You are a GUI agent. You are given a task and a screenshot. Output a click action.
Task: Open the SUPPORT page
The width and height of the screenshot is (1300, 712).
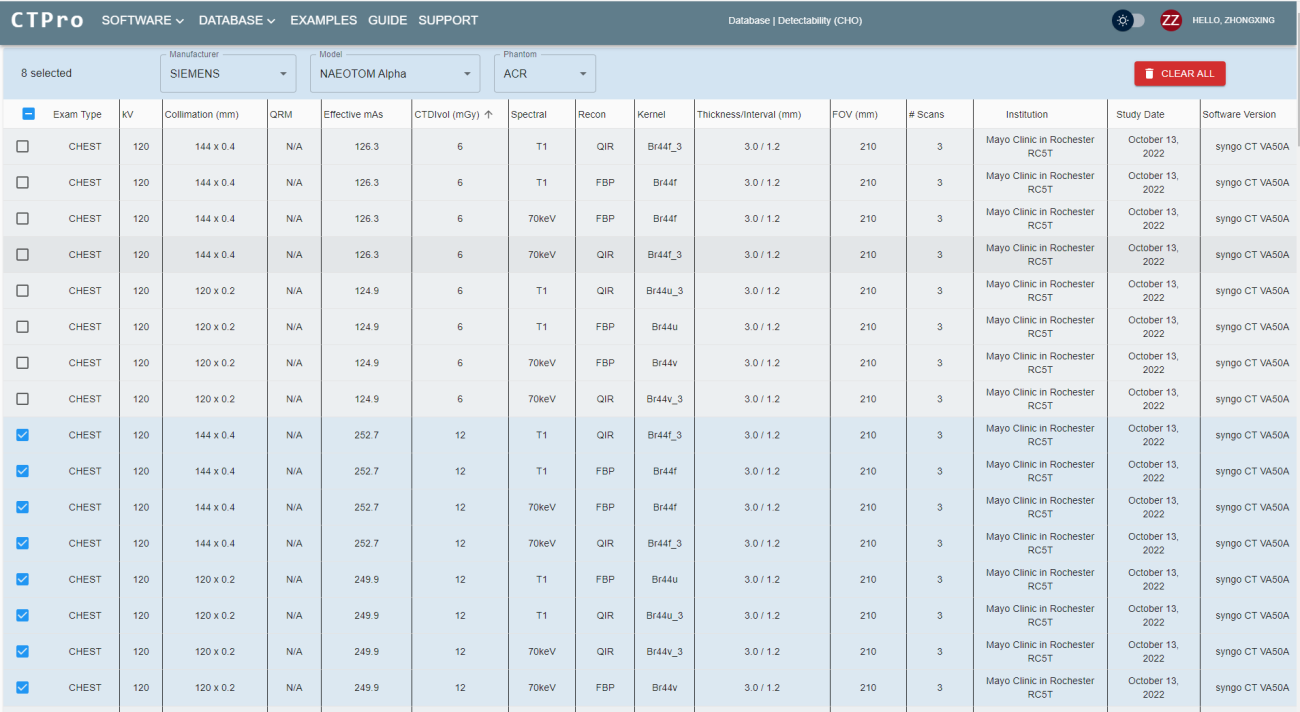pyautogui.click(x=448, y=21)
